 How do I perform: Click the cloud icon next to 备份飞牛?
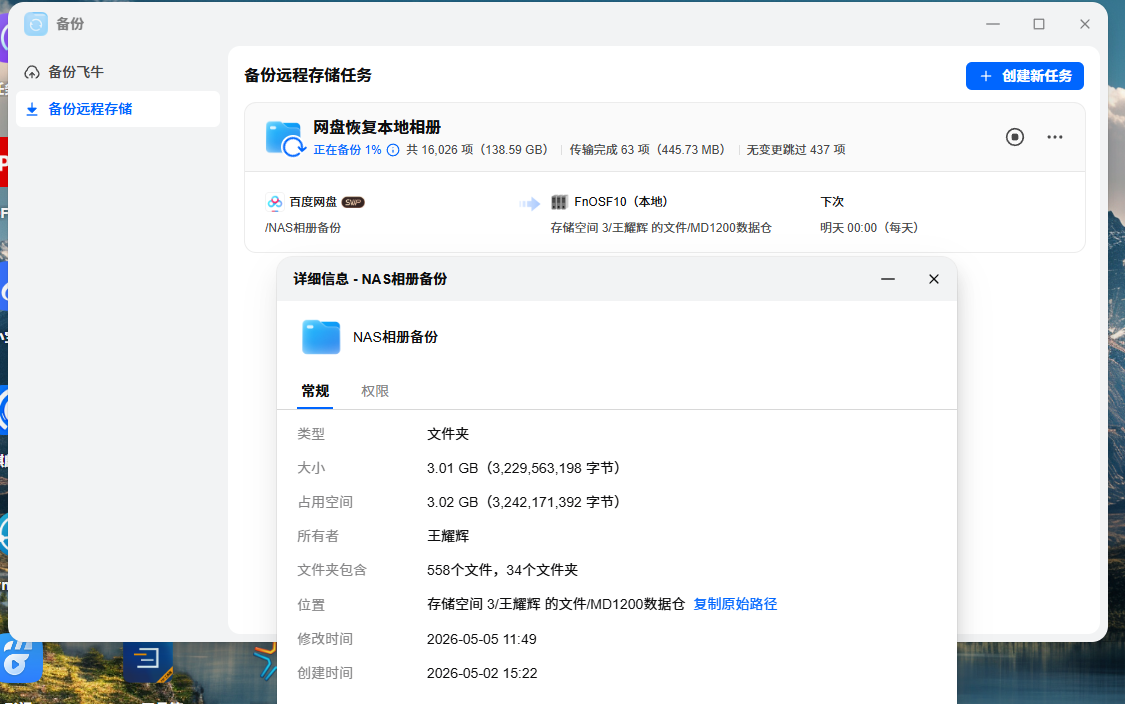coord(32,72)
